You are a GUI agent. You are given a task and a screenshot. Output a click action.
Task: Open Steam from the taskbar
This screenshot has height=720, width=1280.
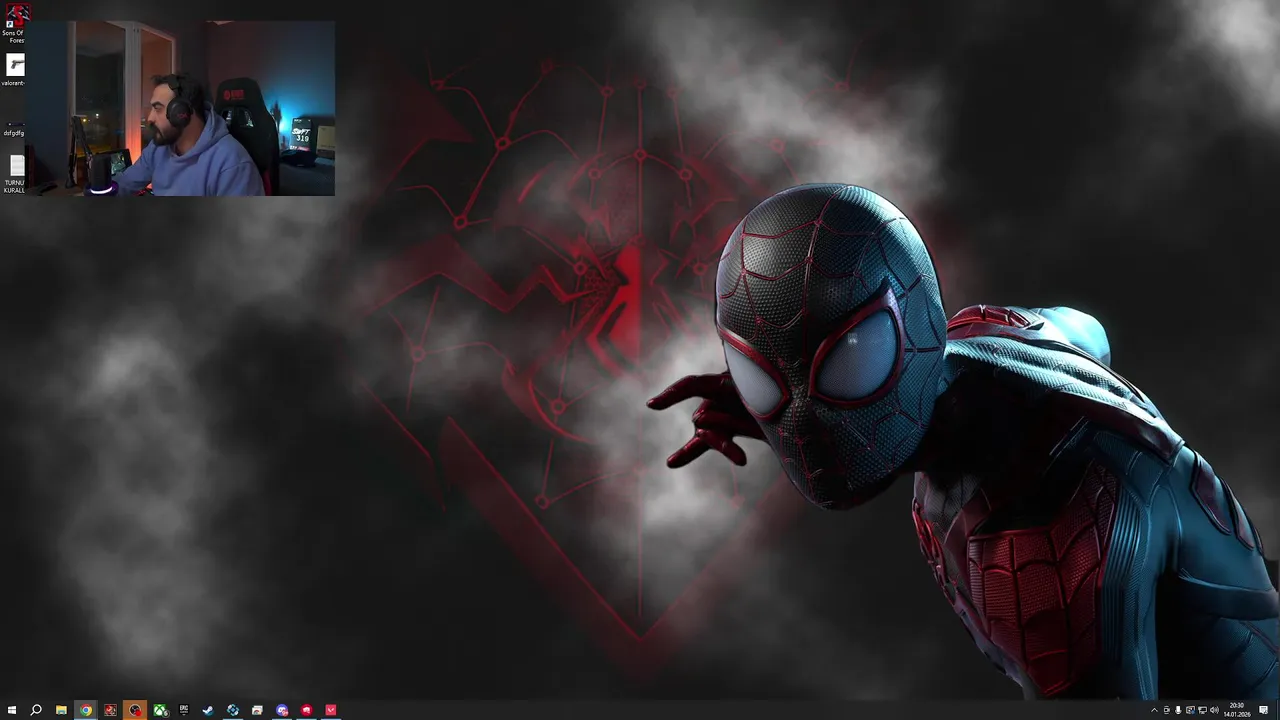208,710
